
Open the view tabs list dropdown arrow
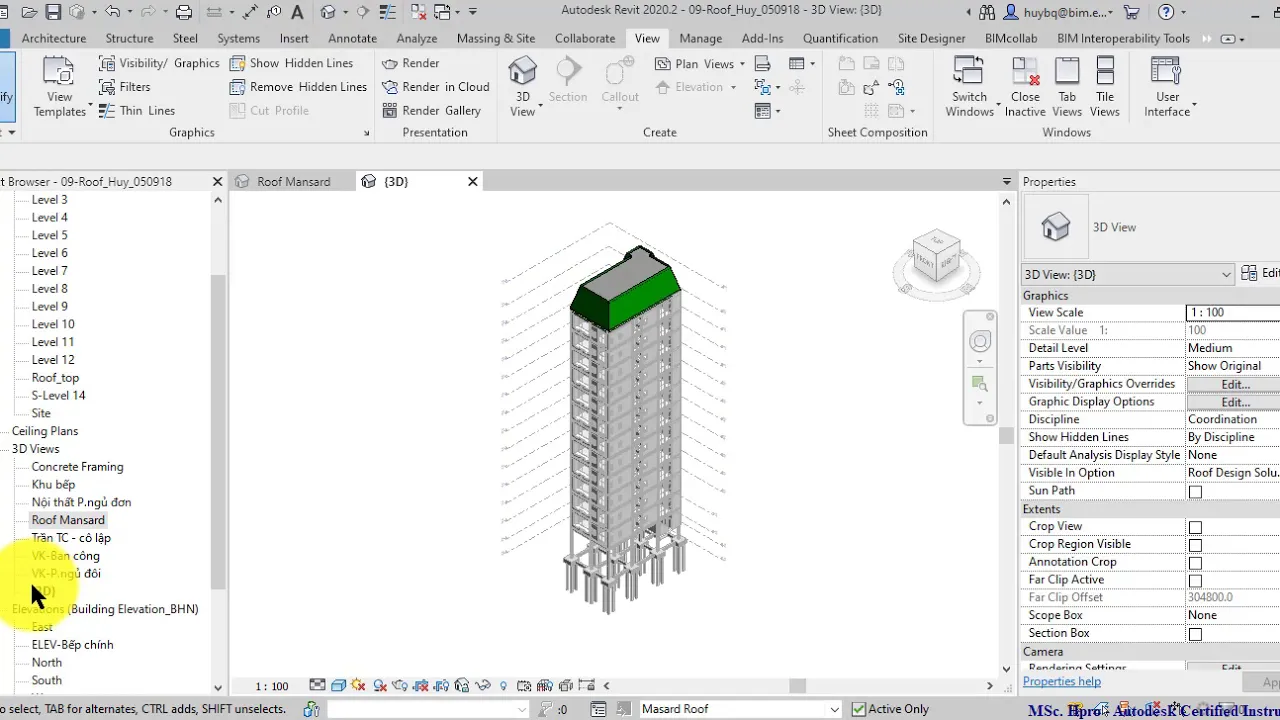point(1007,182)
